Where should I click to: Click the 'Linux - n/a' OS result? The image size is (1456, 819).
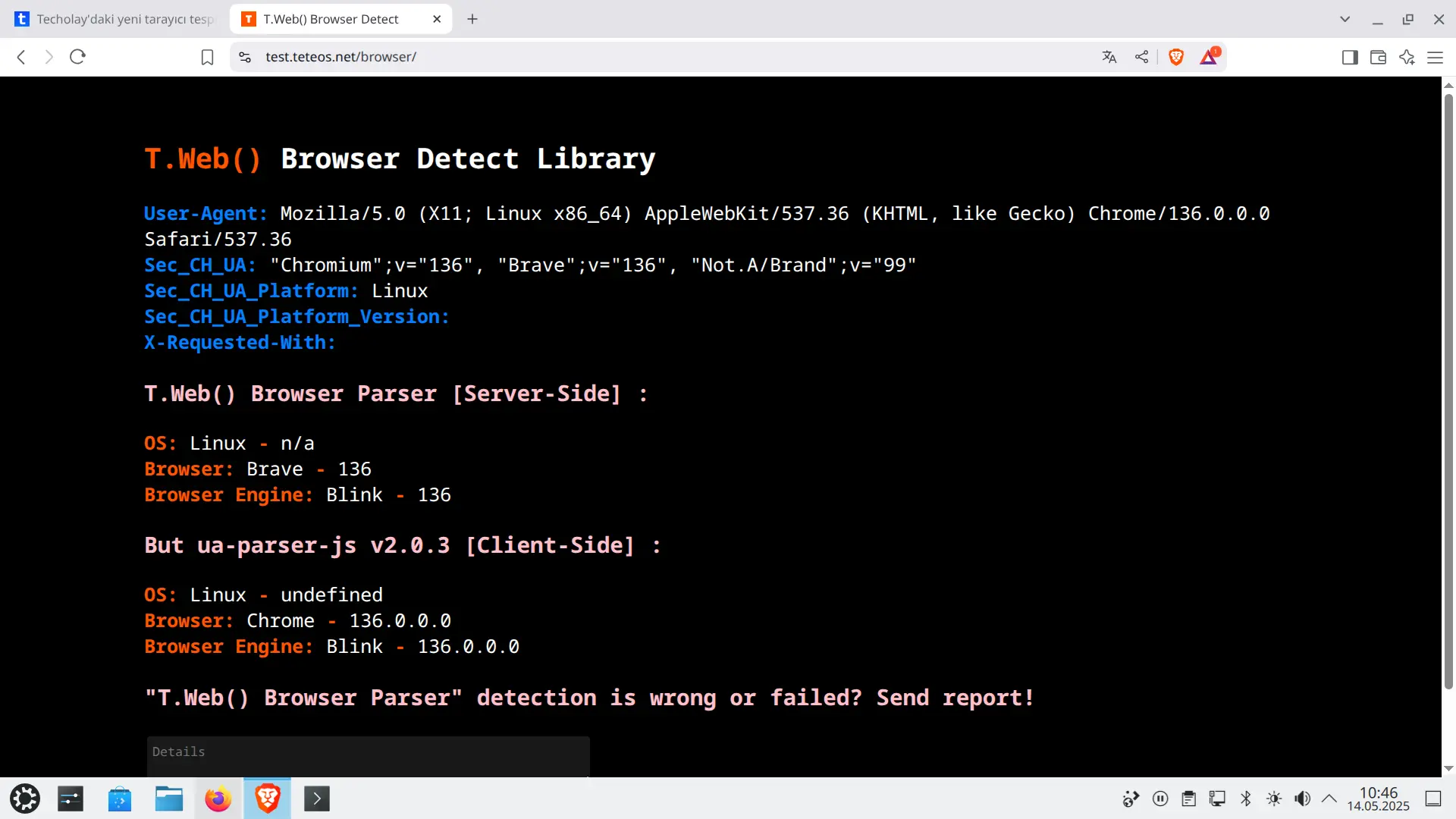point(252,444)
